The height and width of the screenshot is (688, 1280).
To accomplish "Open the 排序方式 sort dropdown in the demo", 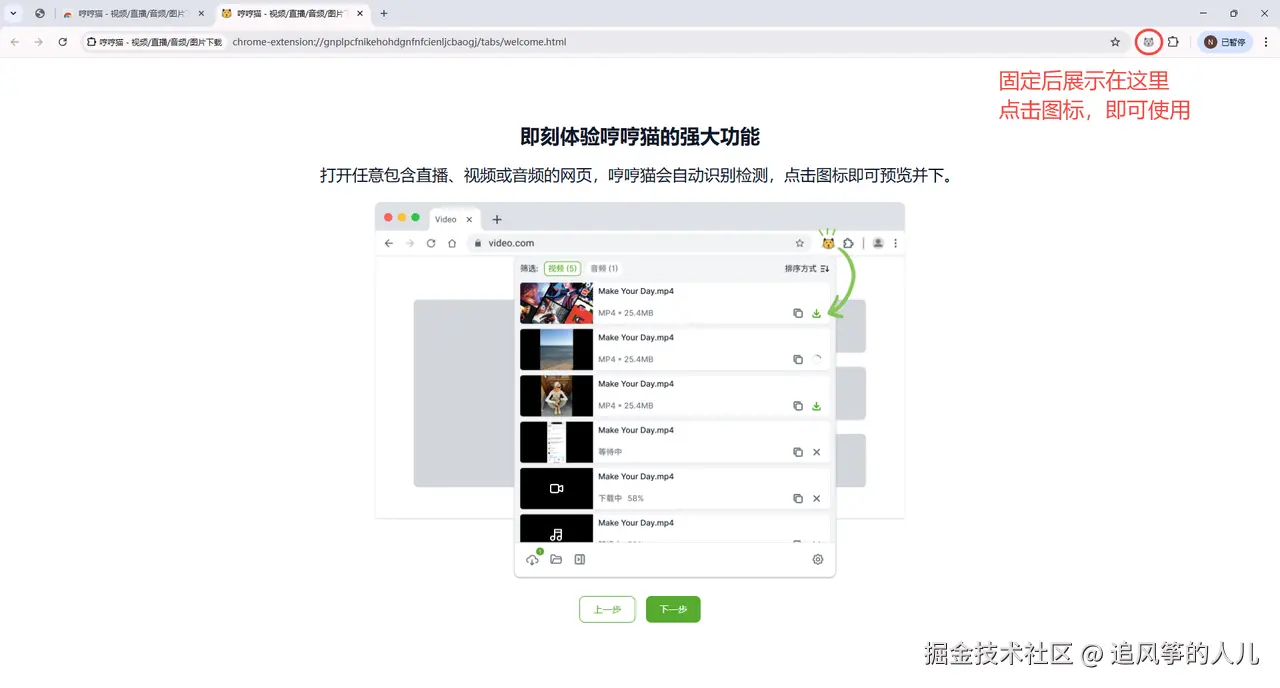I will 807,268.
